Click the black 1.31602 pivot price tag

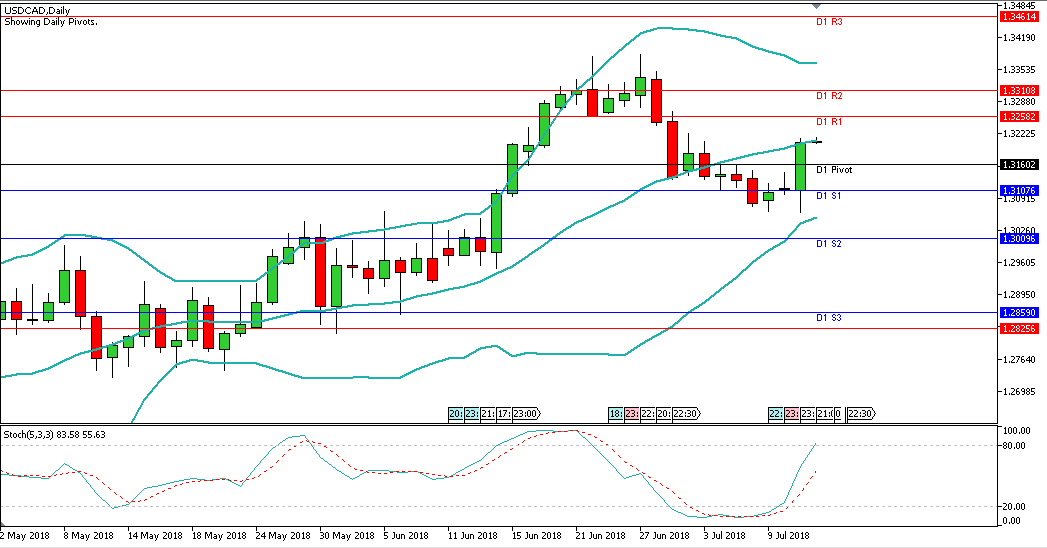[1021, 164]
